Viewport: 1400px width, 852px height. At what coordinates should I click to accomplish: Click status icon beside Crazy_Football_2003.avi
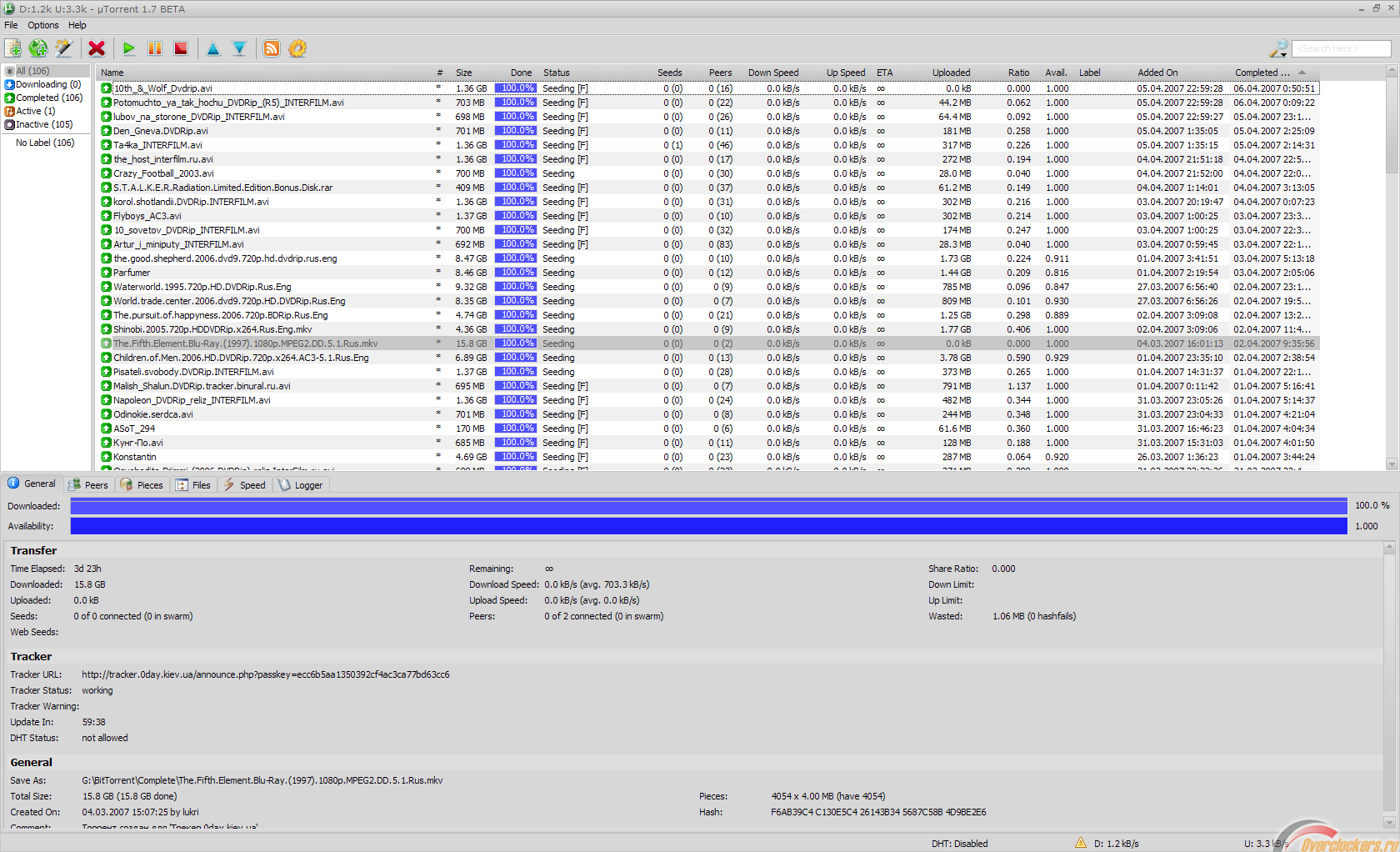(x=107, y=173)
